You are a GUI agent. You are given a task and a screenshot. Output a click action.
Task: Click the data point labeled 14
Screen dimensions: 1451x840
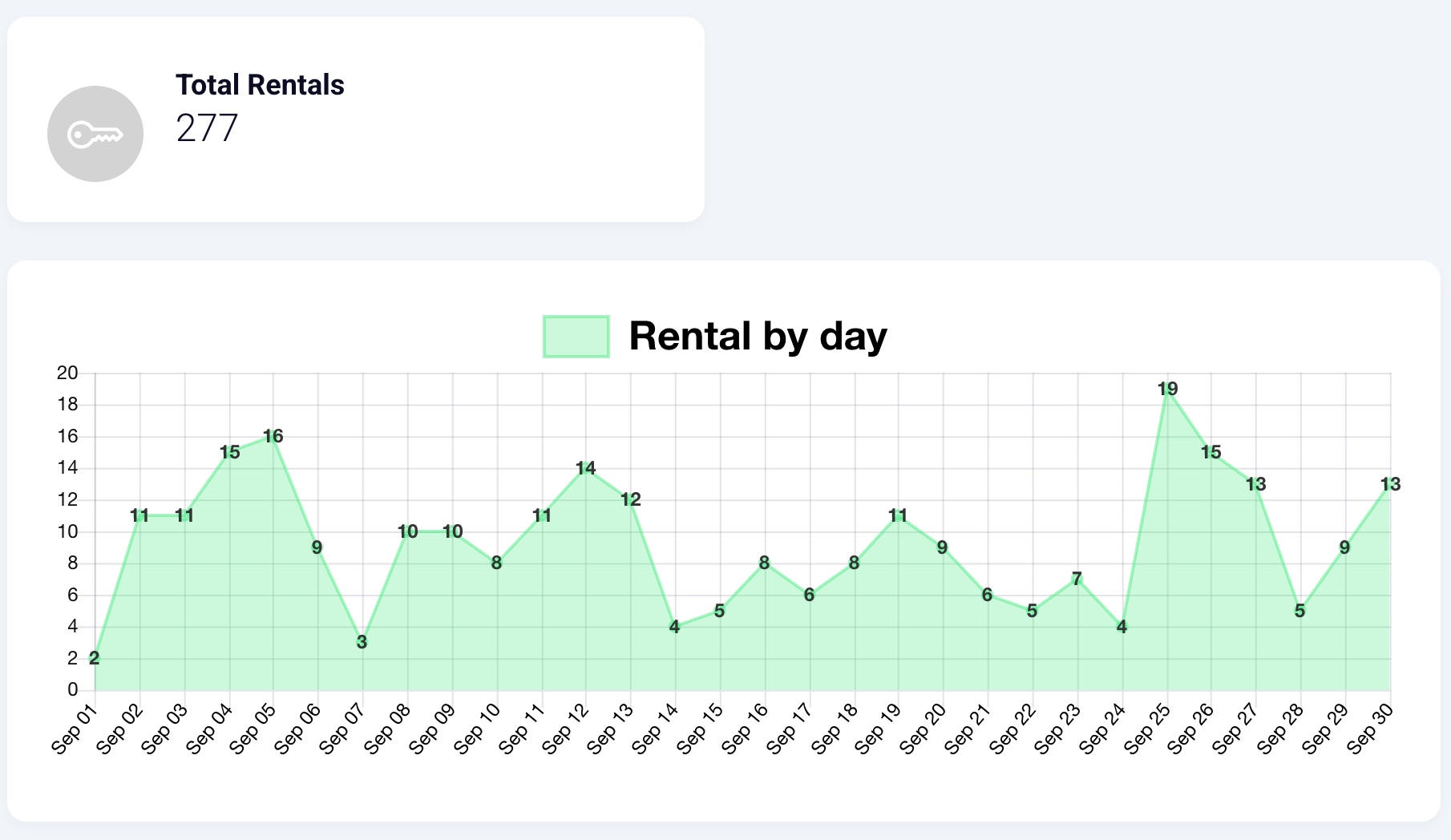(586, 468)
